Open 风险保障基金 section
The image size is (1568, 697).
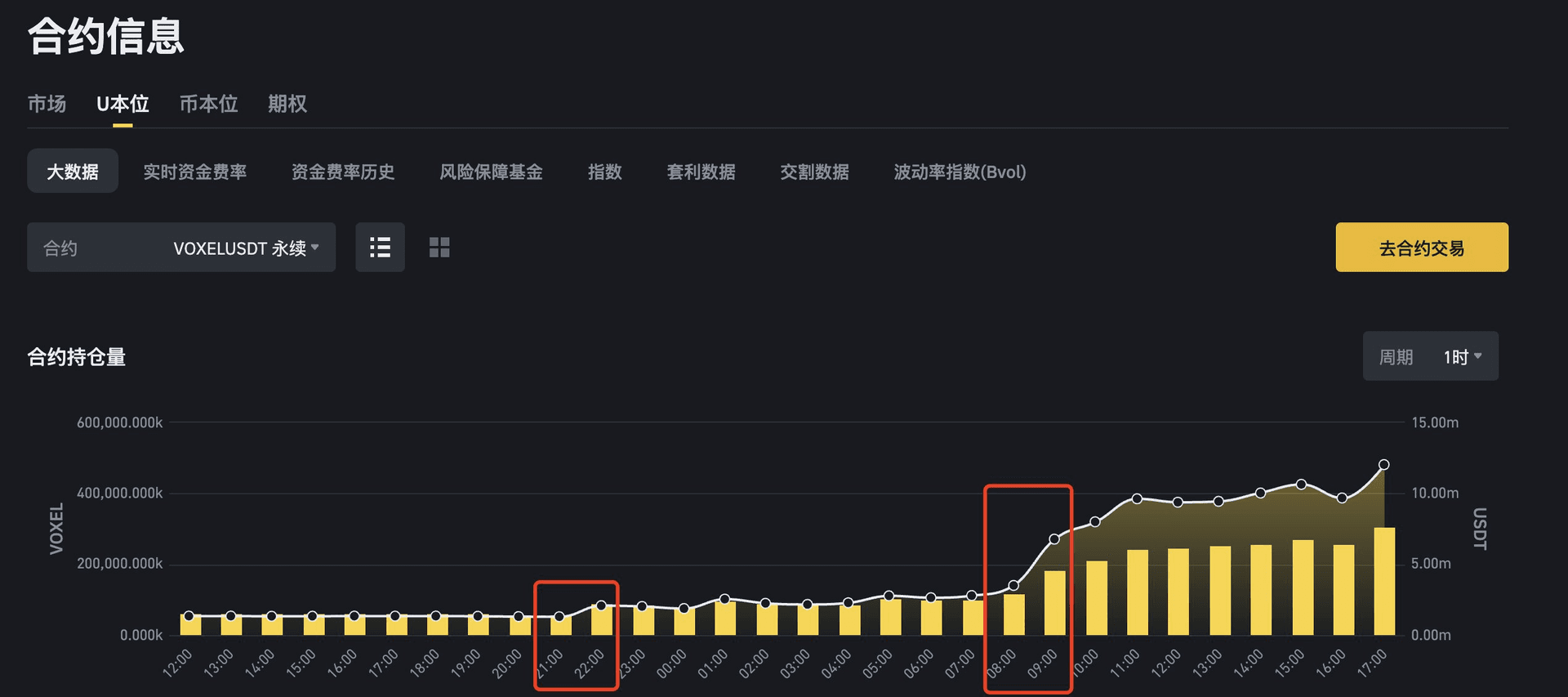pos(491,172)
